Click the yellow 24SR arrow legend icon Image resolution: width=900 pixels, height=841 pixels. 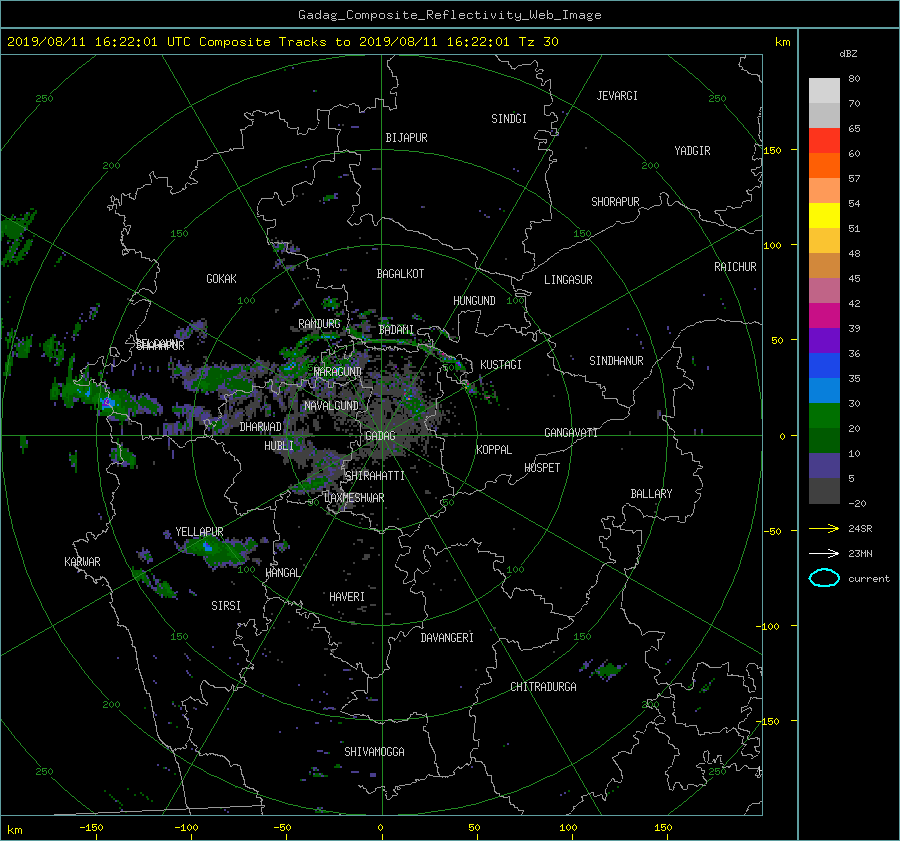click(x=824, y=528)
